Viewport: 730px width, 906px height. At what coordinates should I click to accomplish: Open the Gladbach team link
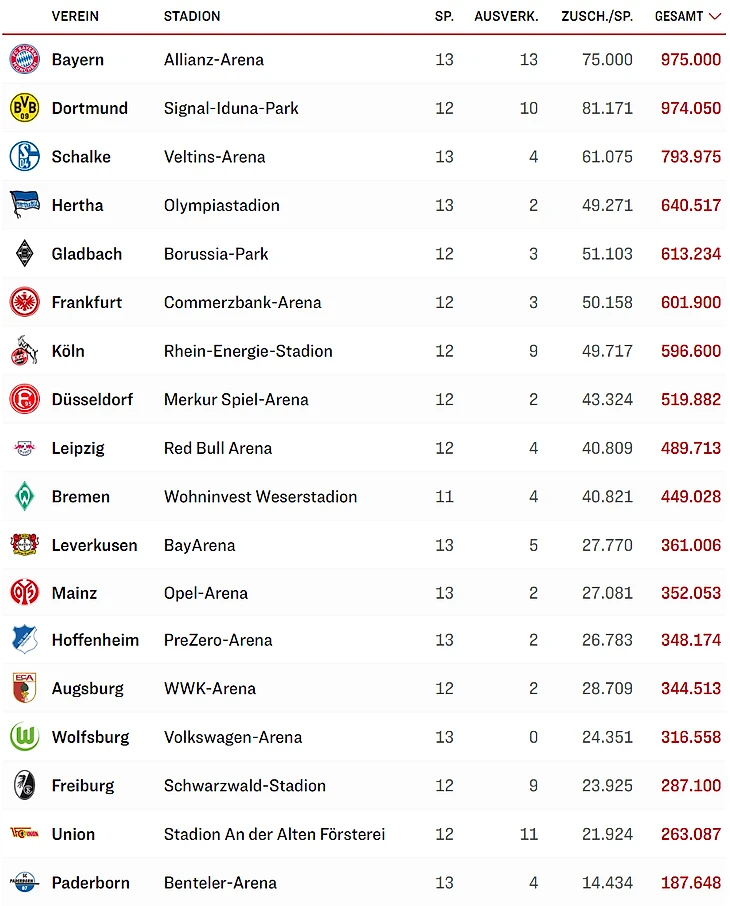(87, 254)
